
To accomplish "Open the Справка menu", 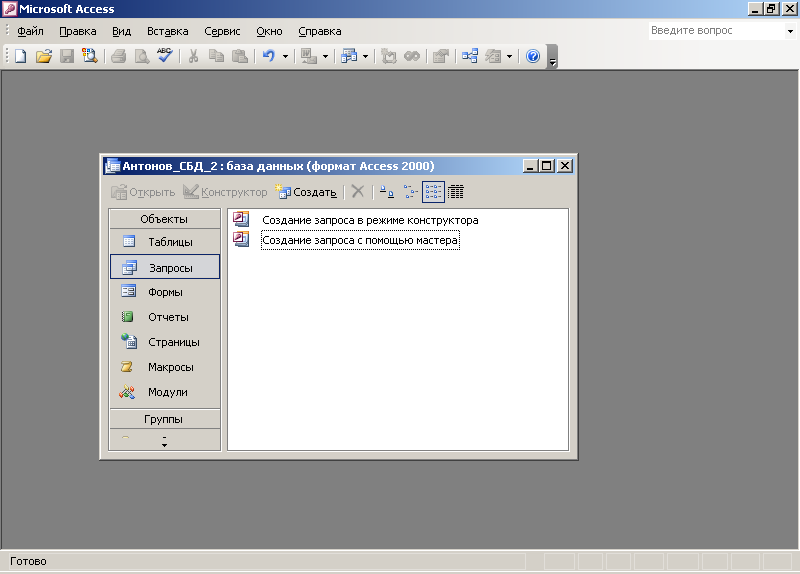I will (x=319, y=31).
